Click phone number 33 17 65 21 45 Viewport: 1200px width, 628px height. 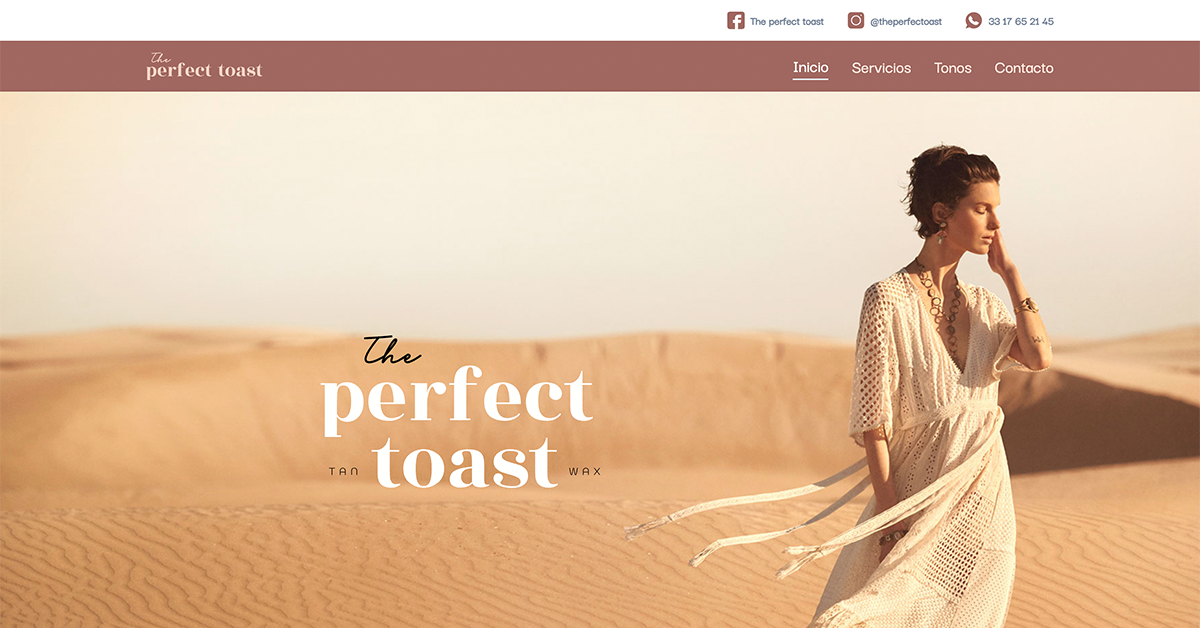click(x=1021, y=21)
